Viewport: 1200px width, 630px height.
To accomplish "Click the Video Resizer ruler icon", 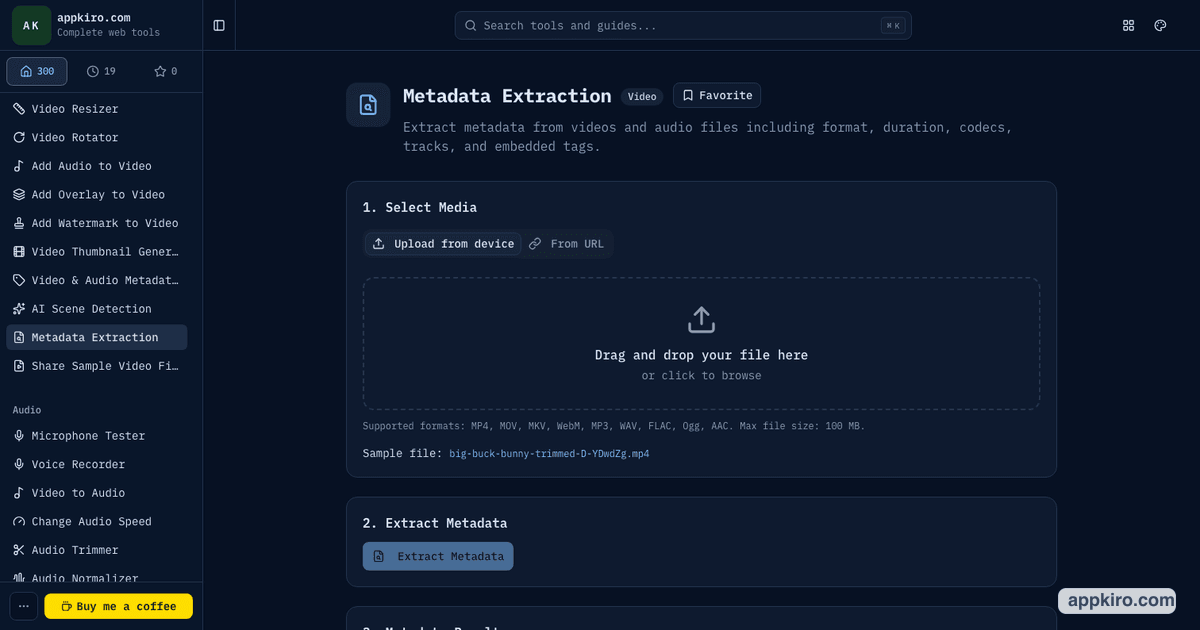I will tap(19, 109).
